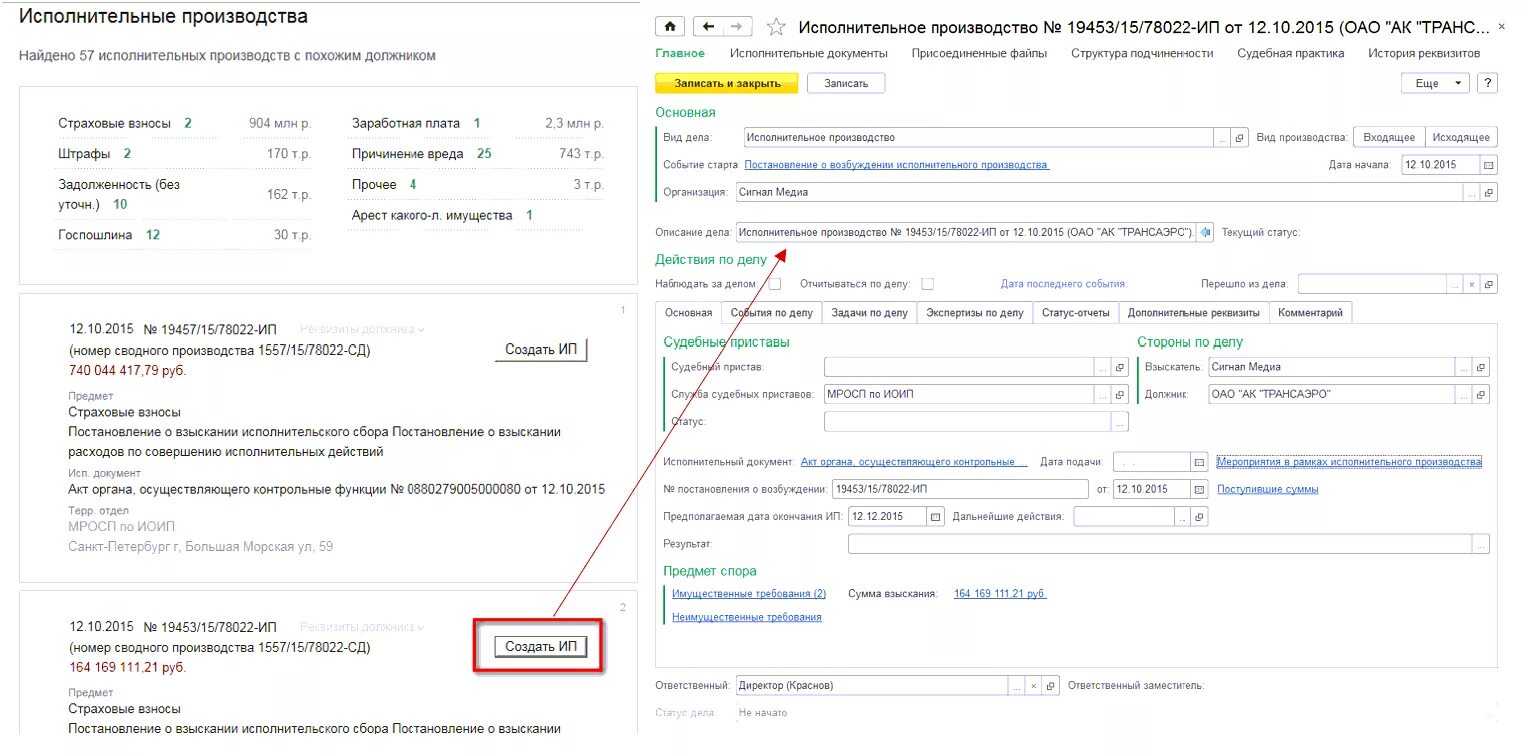
Task: Click Создать ИП for case 19457/15/78022-ИП
Action: (541, 349)
